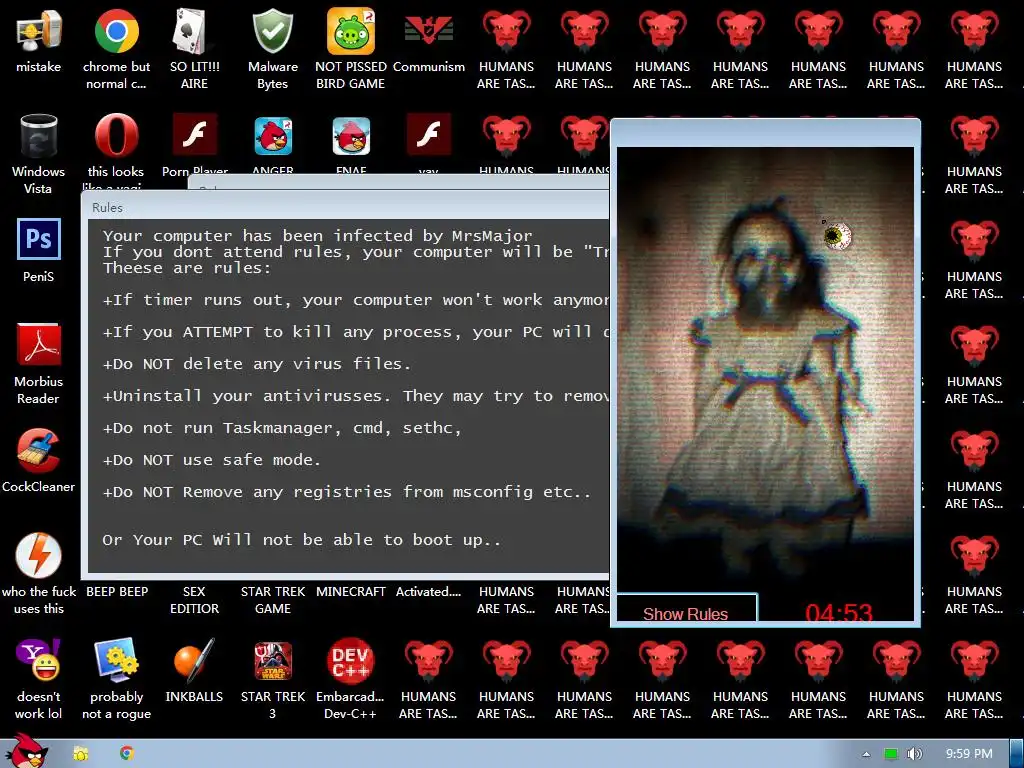Click the 'Activated...' desktop label
1024x768 pixels.
[x=428, y=591]
